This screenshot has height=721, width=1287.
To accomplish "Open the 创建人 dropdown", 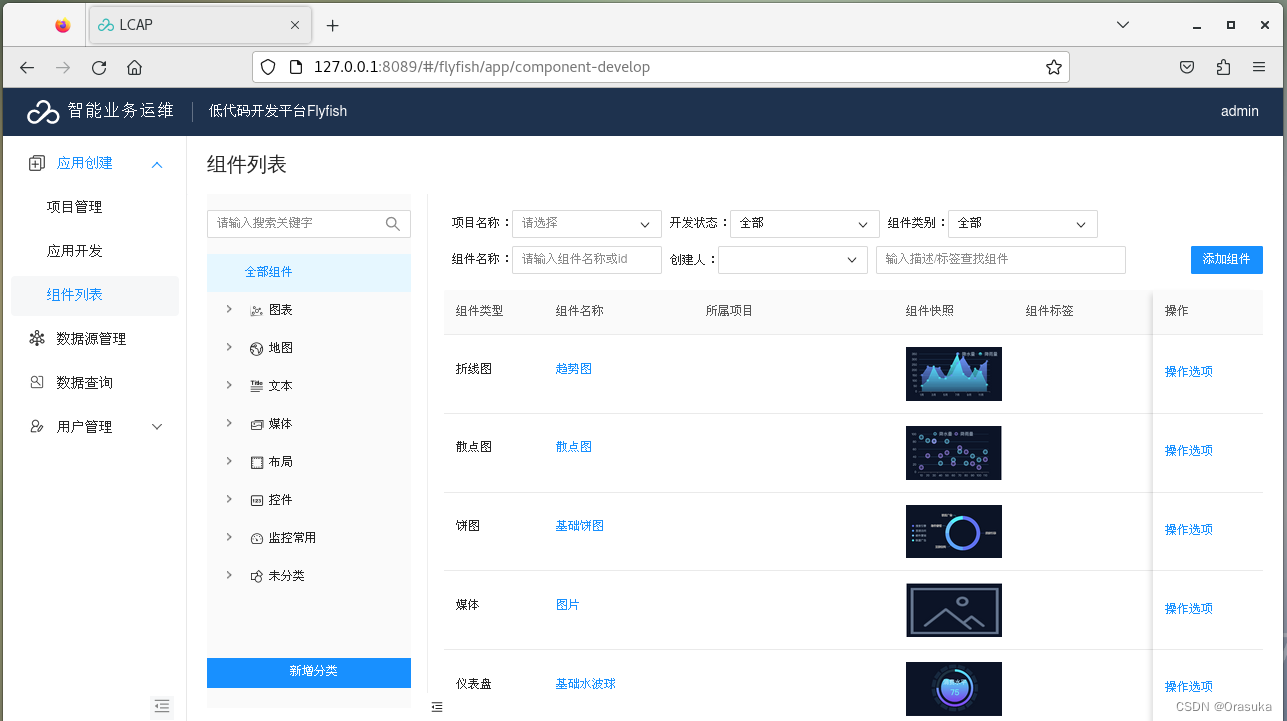I will (792, 259).
